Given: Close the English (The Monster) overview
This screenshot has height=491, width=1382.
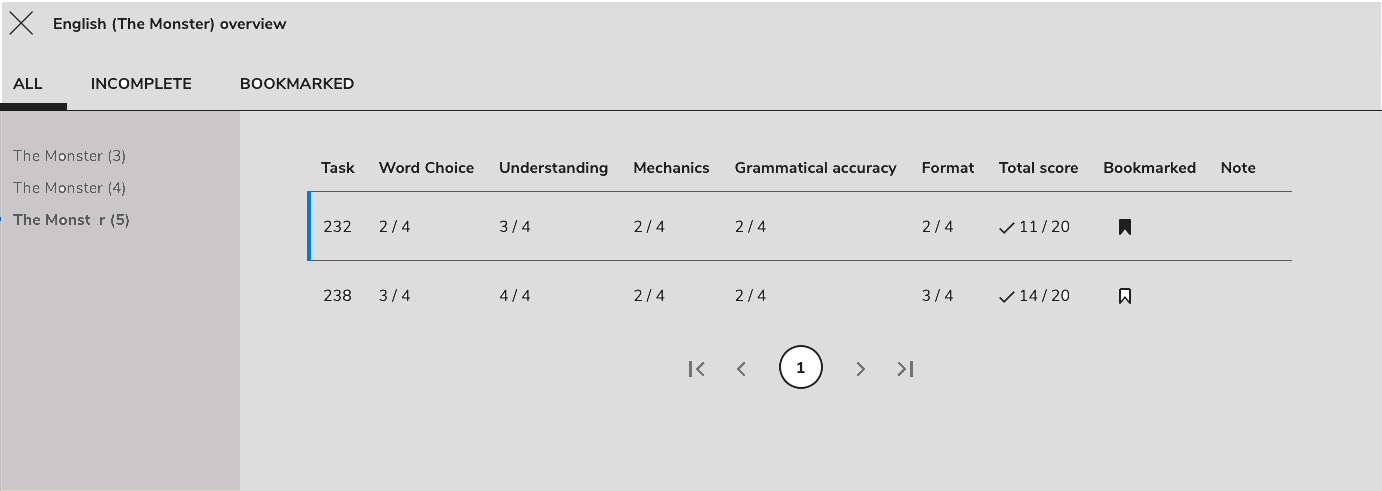Looking at the screenshot, I should click(x=21, y=24).
